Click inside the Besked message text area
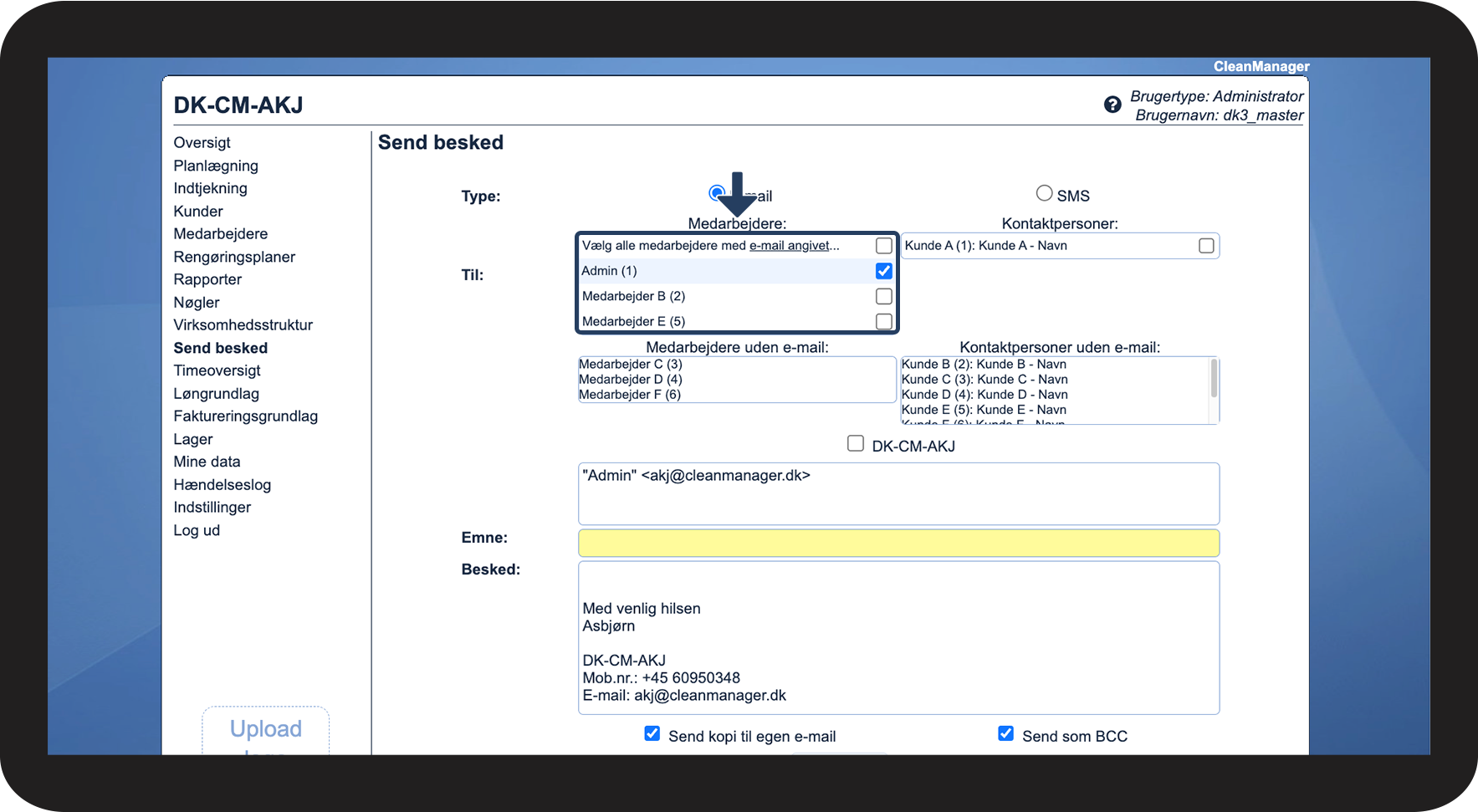Image resolution: width=1478 pixels, height=812 pixels. pos(898,638)
